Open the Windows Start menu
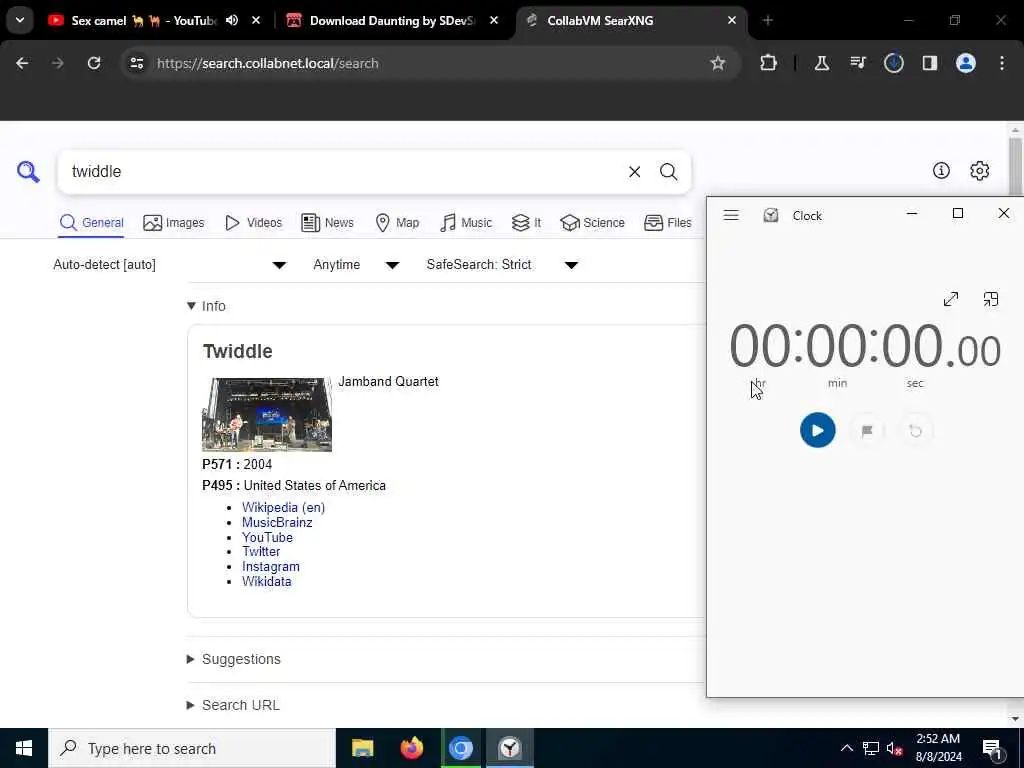 pyautogui.click(x=24, y=748)
